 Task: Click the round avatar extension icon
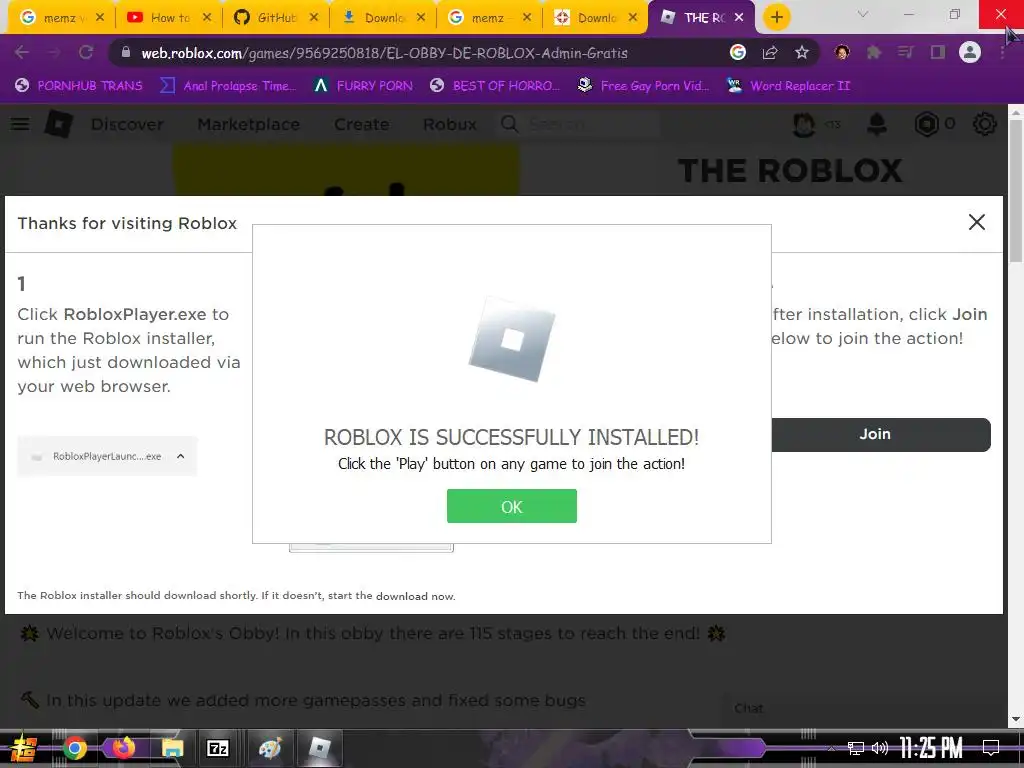point(842,52)
